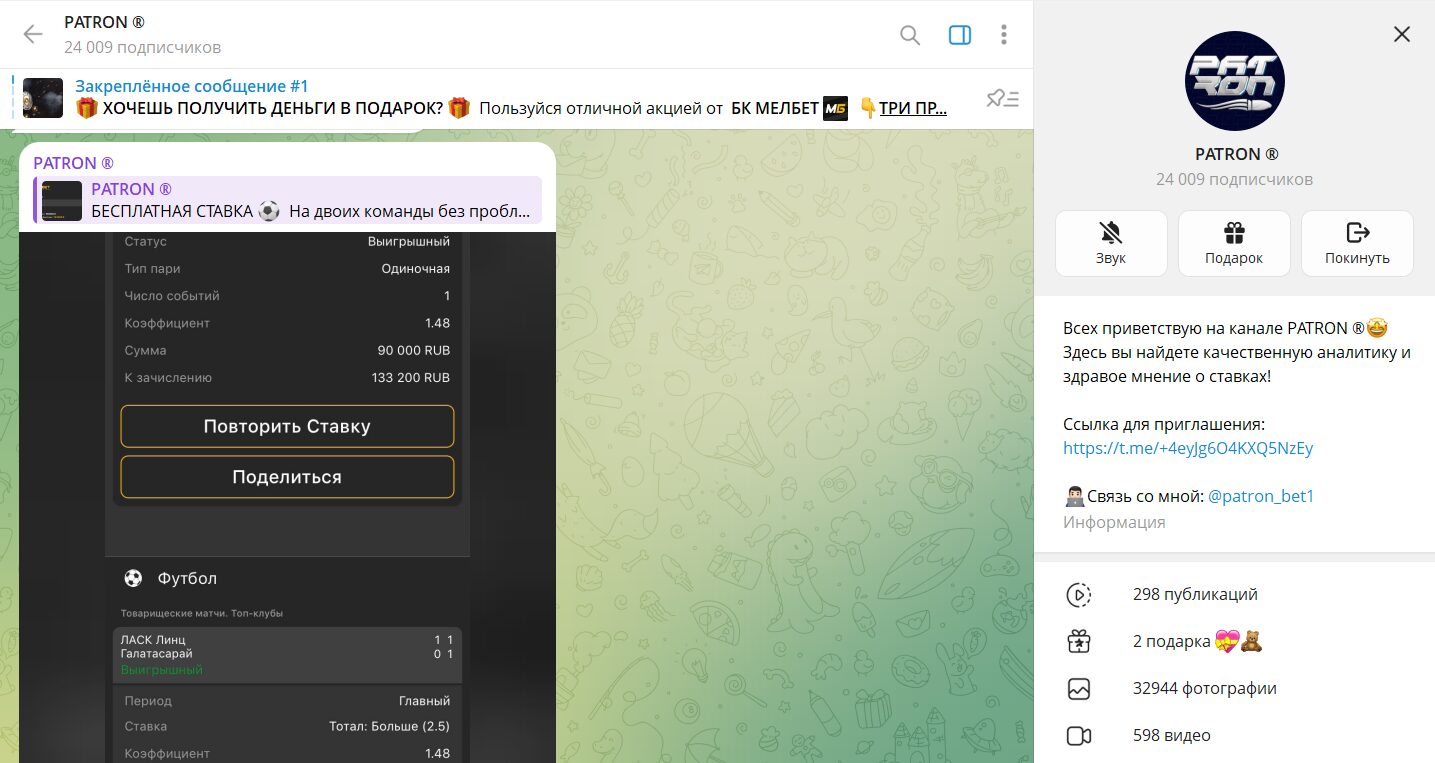1435x763 pixels.
Task: Click the МЕЛБЕТ logo in the pinned message
Action: (x=835, y=108)
